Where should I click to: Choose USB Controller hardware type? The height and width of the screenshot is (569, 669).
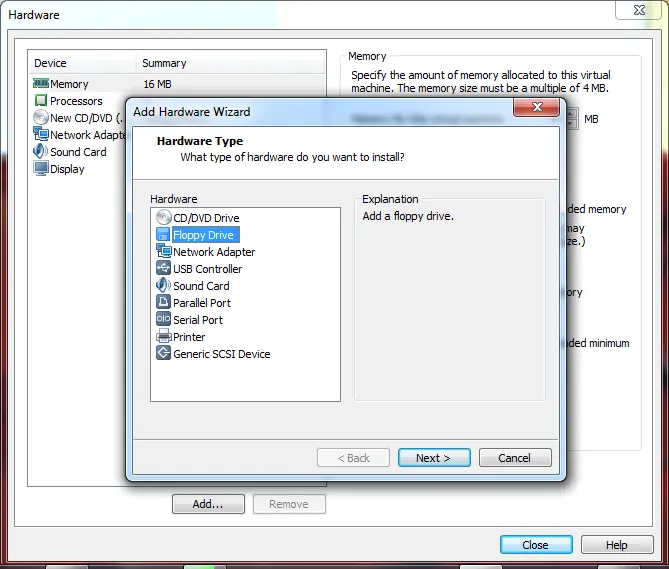click(207, 269)
